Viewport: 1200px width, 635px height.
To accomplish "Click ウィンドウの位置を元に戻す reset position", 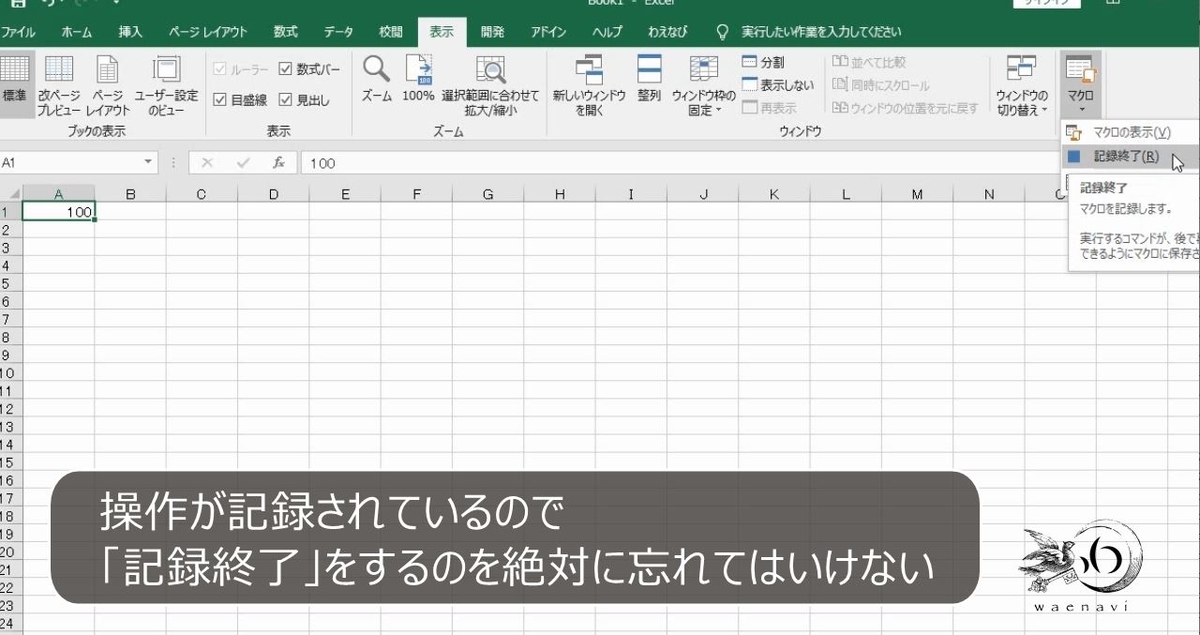I will coord(905,108).
